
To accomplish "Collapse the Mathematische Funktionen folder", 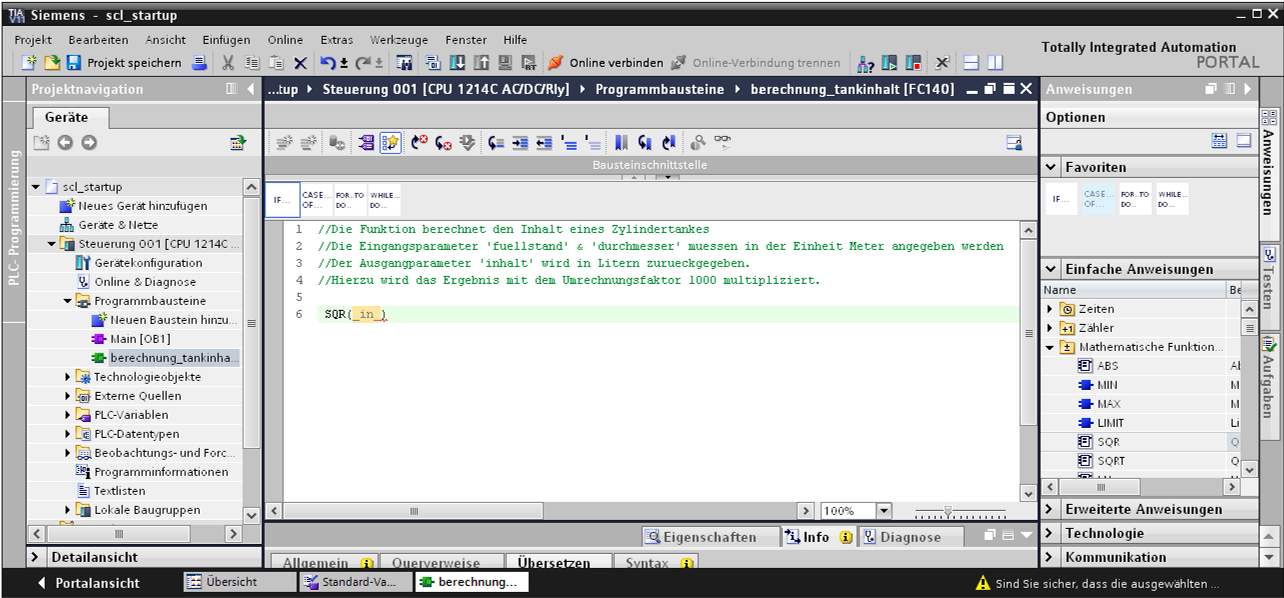I will (1050, 347).
